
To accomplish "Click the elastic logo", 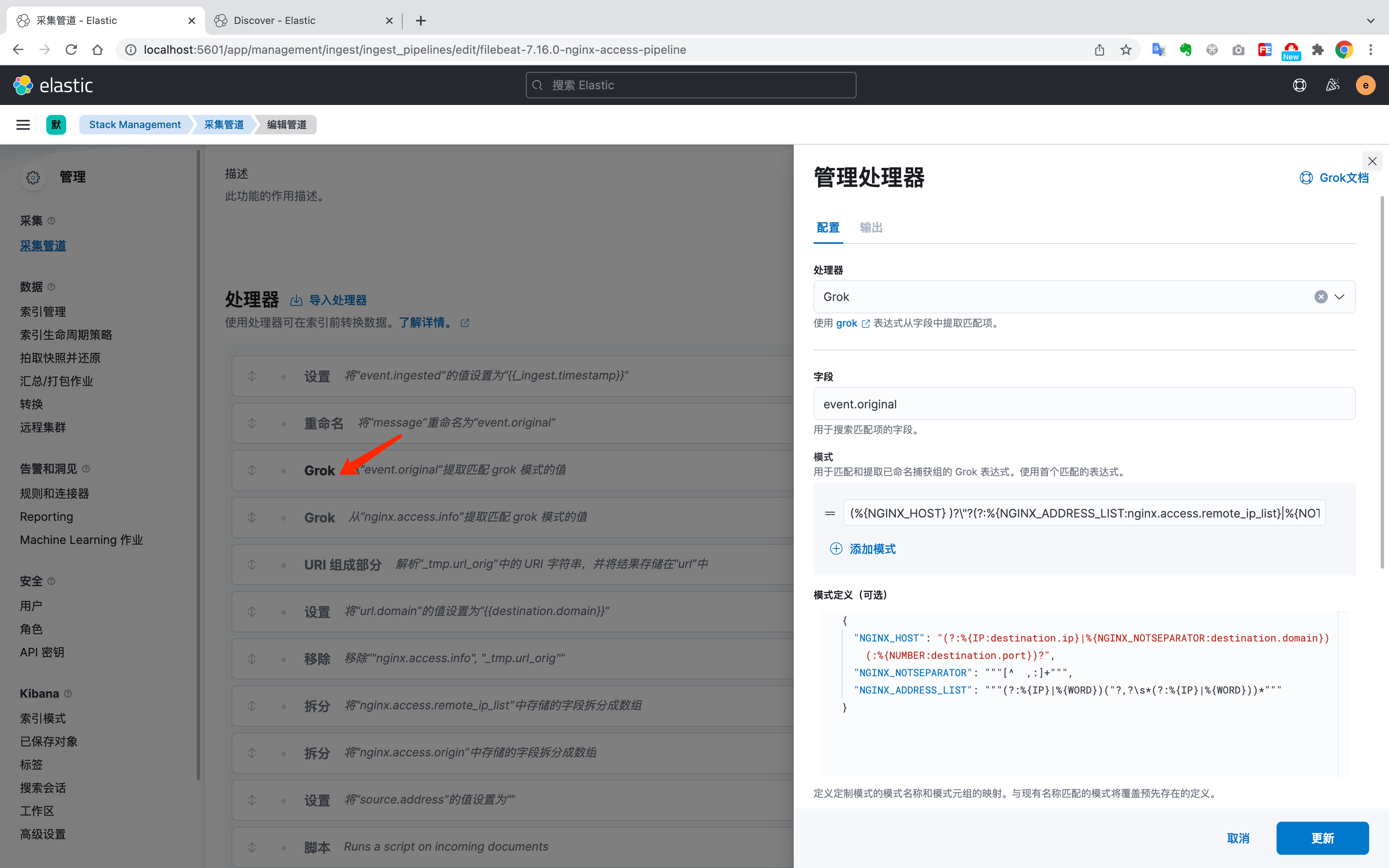I will 53,85.
